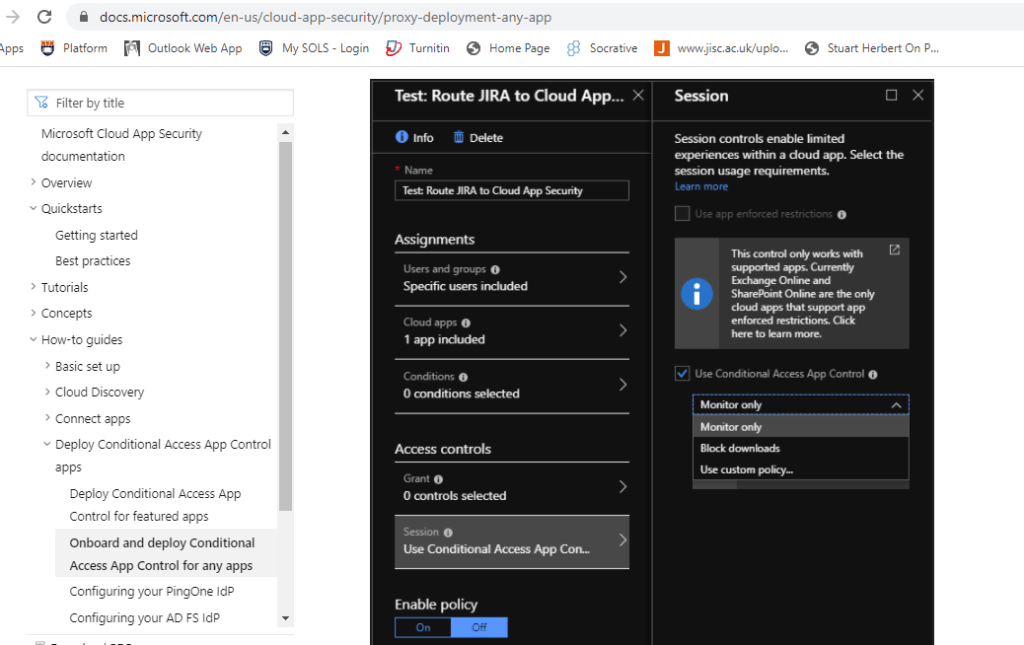Select Block downloads from the dropdown list
This screenshot has height=645, width=1024.
point(740,448)
